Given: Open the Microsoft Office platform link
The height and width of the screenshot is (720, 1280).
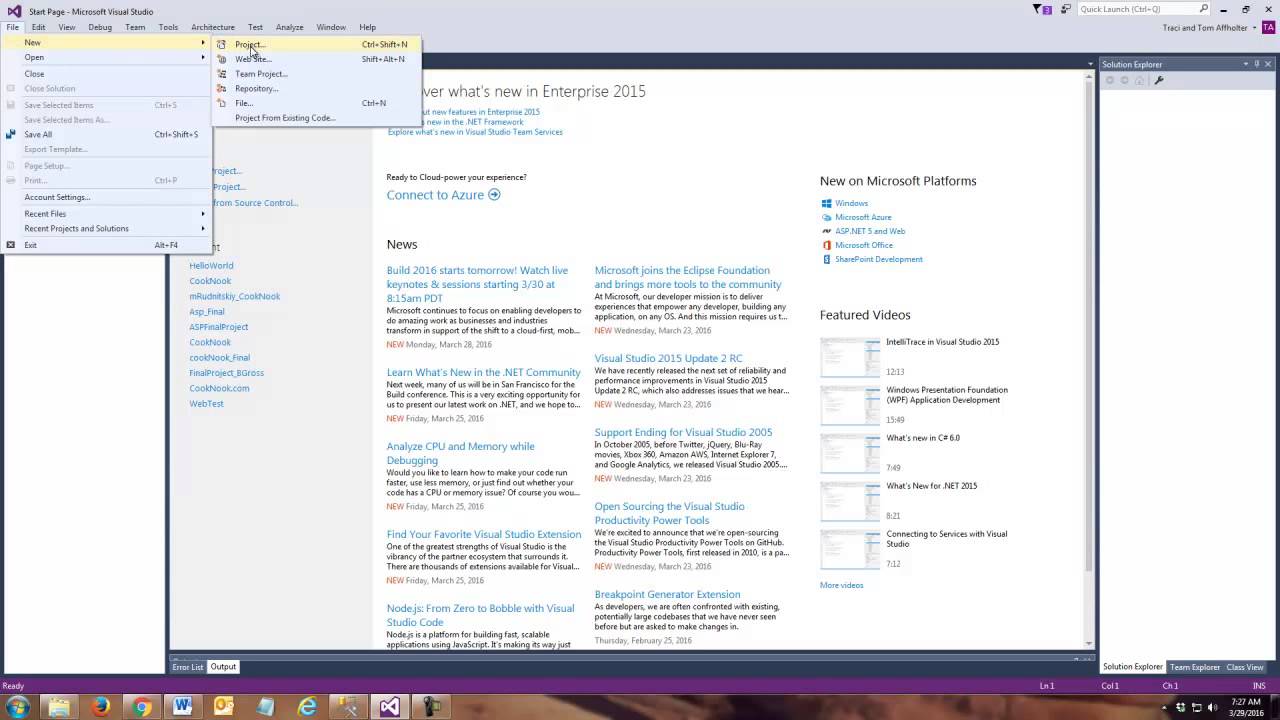Looking at the screenshot, I should [x=864, y=245].
